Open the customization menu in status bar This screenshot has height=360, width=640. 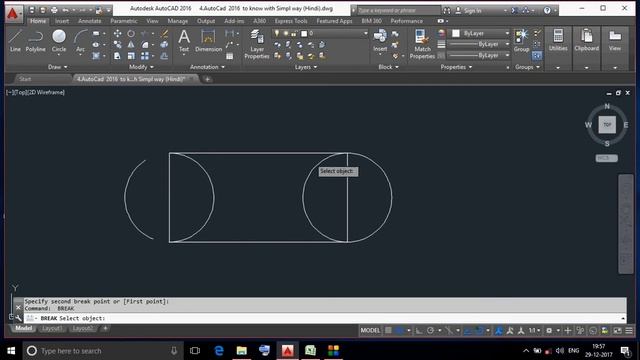(629, 331)
